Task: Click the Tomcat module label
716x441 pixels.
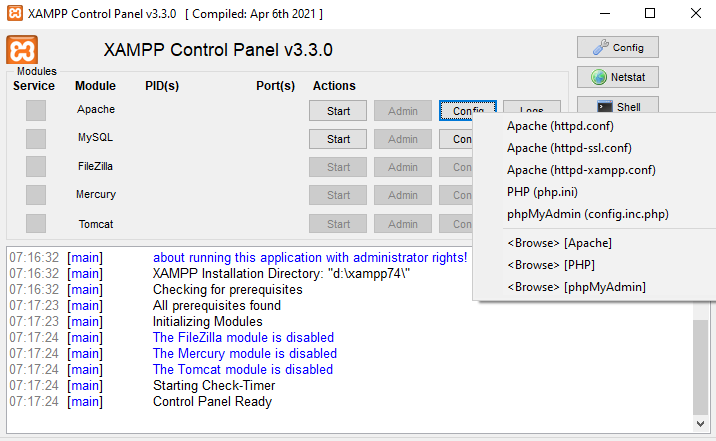Action: click(x=96, y=224)
